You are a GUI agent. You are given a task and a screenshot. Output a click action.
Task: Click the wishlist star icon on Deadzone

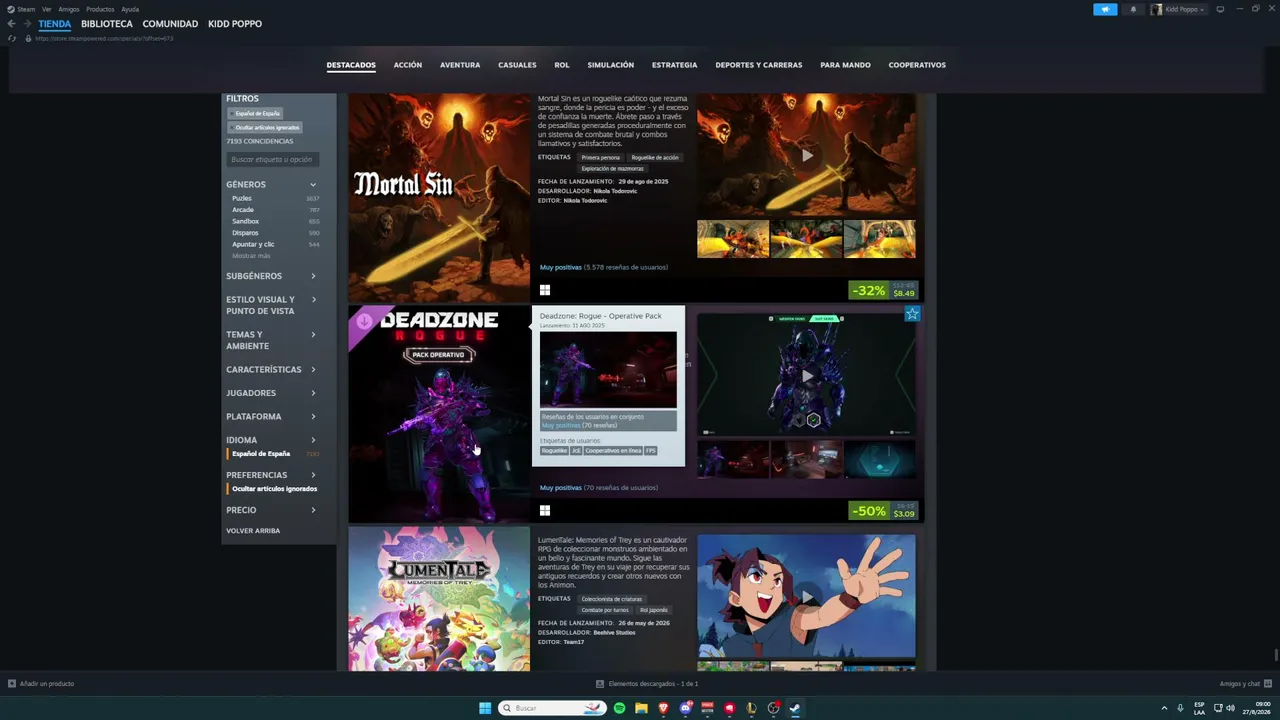coord(912,314)
